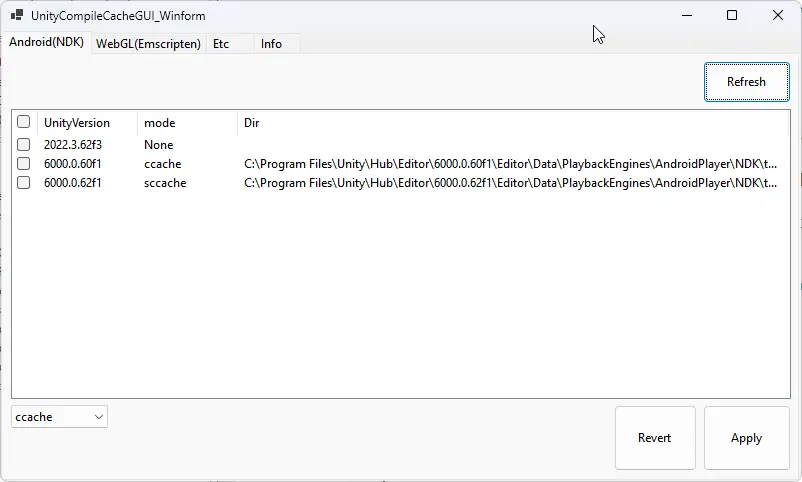This screenshot has height=482, width=802.
Task: Minimize the UnityCompileCacheGUI window
Action: pos(686,16)
